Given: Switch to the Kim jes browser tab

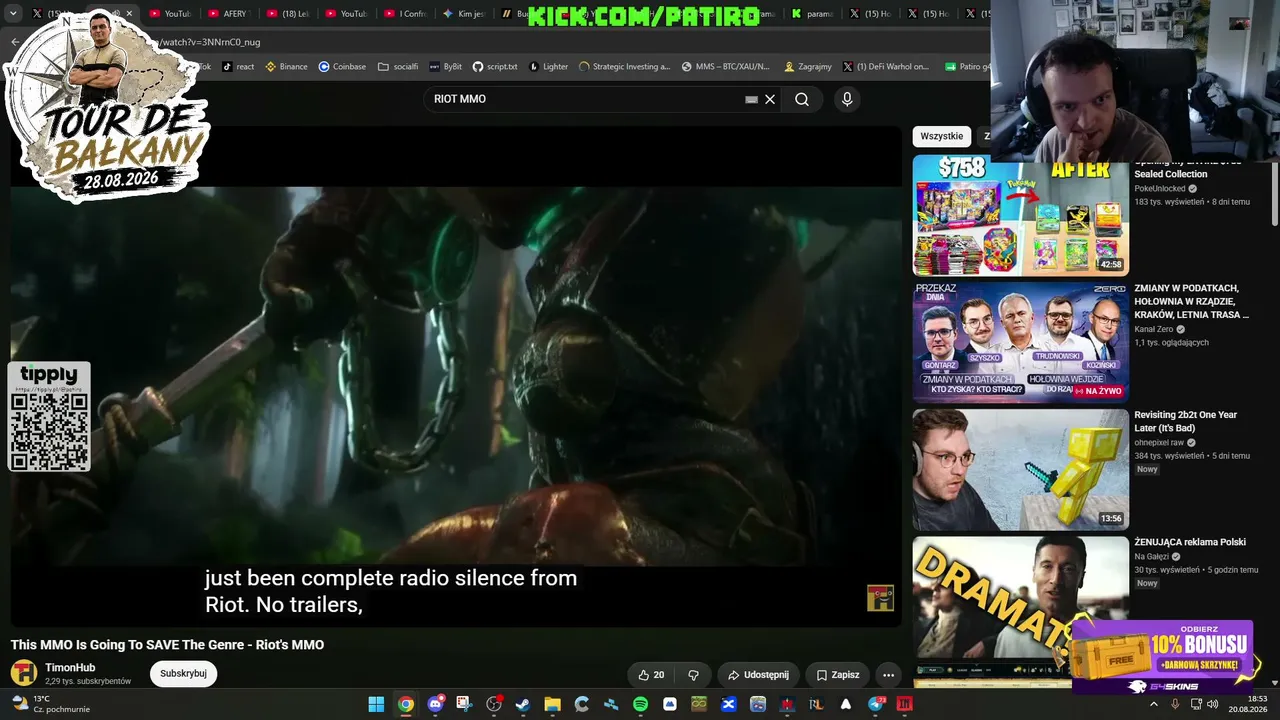Looking at the screenshot, I should 464,14.
